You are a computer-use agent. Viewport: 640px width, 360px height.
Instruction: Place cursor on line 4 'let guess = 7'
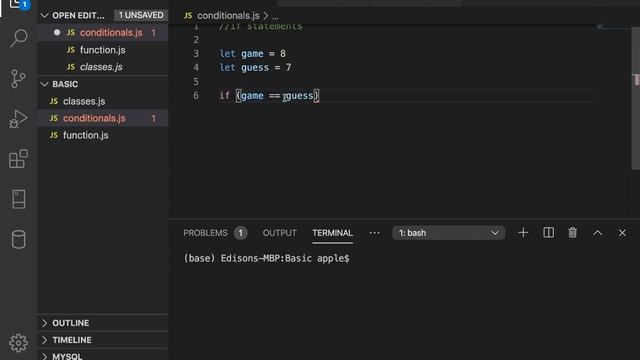[256, 67]
